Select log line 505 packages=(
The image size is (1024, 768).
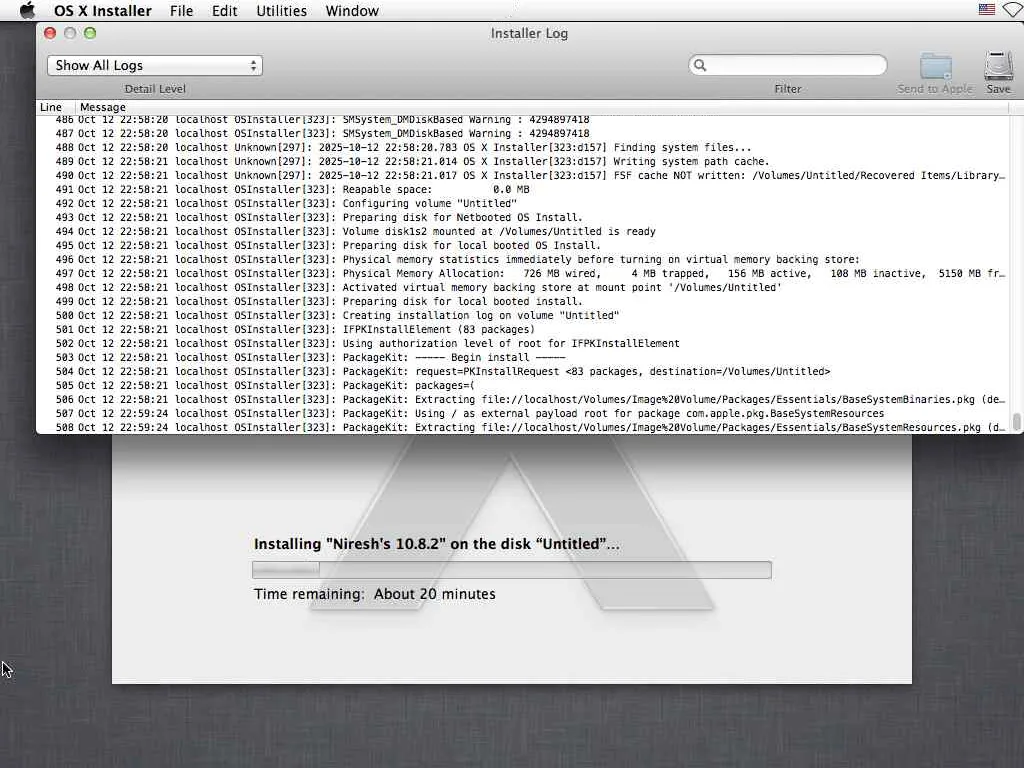[x=522, y=386]
